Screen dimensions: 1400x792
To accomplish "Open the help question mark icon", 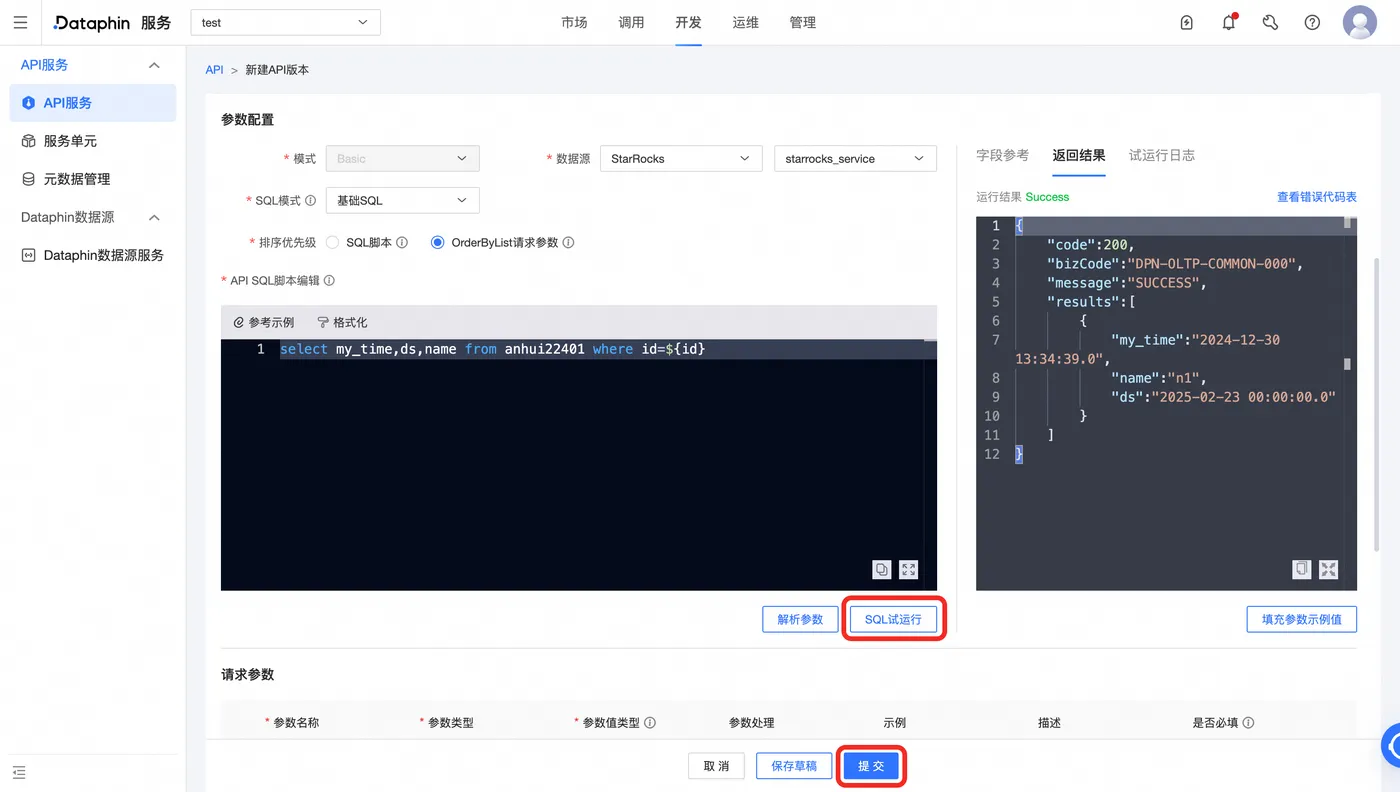I will click(x=1312, y=22).
